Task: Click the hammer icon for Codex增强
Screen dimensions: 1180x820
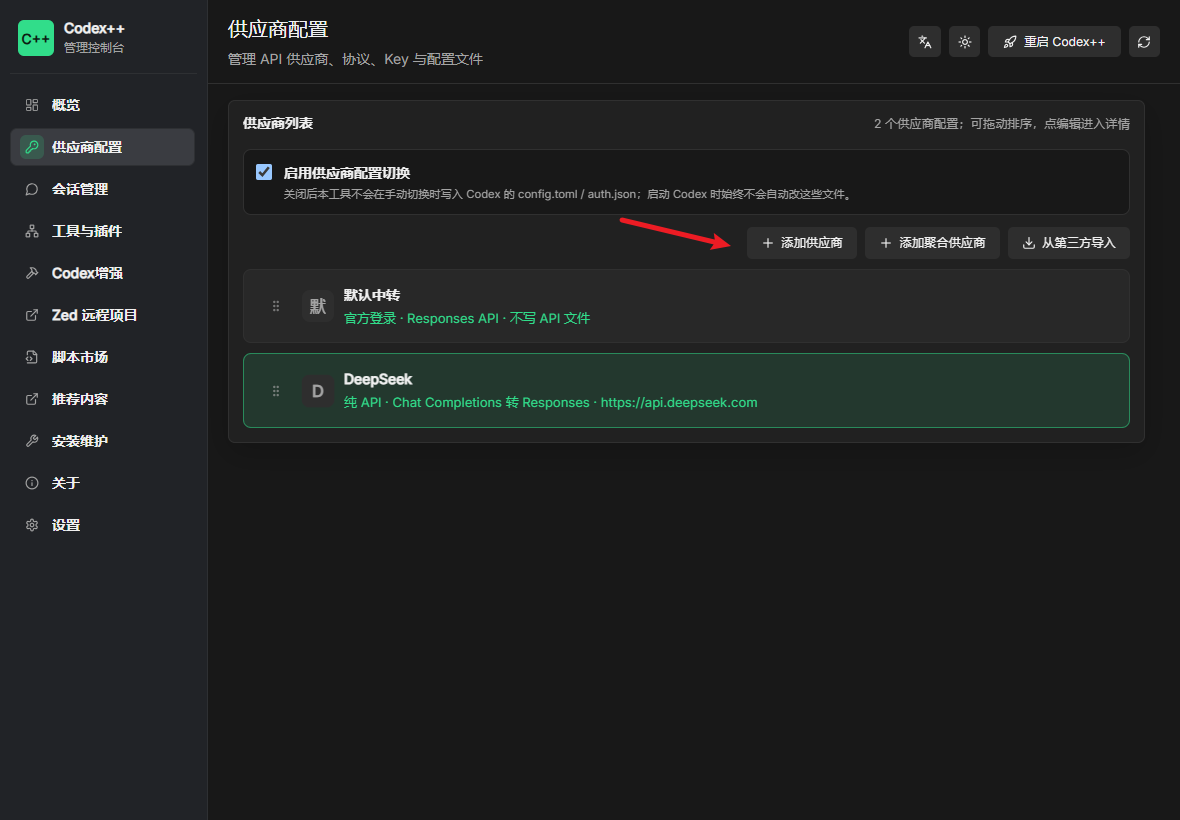Action: (32, 273)
